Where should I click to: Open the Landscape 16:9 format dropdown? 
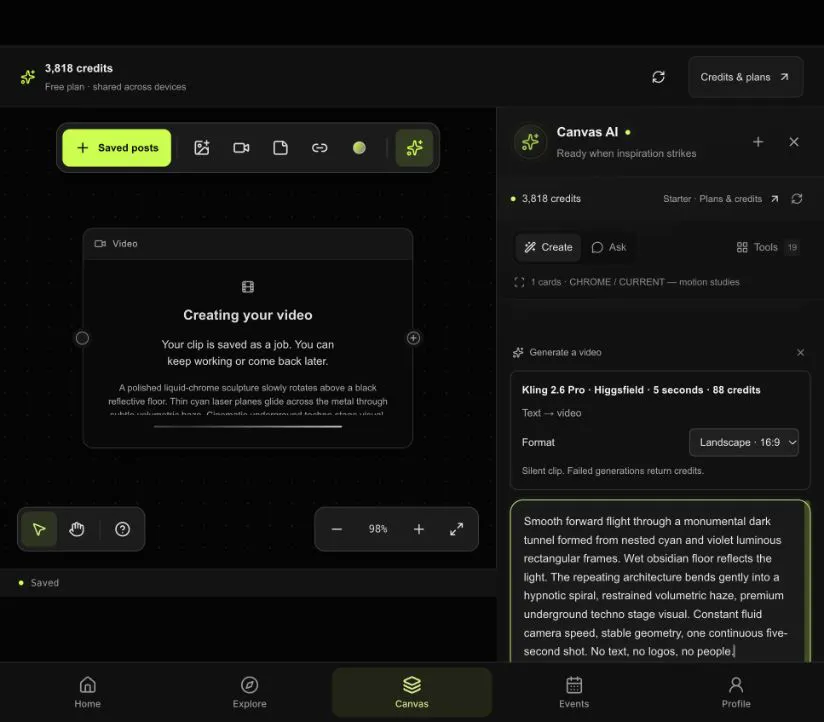[744, 442]
